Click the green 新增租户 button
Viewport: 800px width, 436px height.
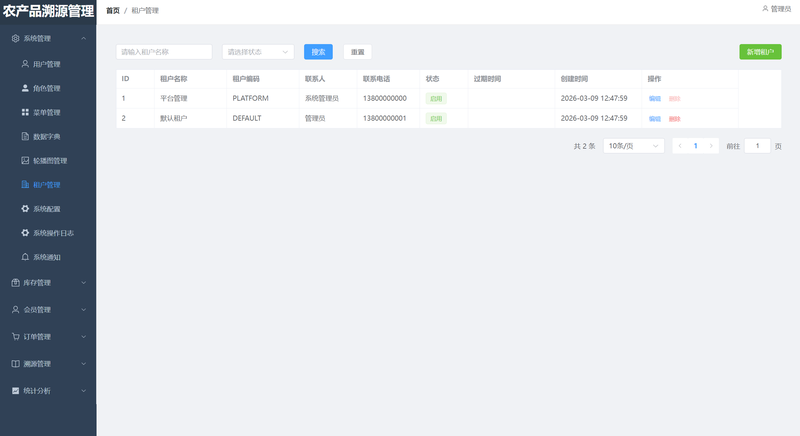tap(760, 52)
